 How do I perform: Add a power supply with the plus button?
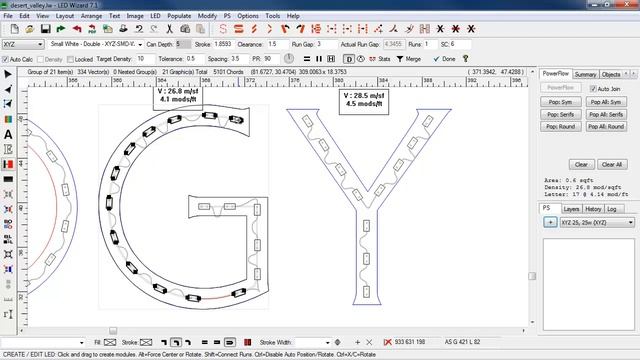(x=550, y=222)
